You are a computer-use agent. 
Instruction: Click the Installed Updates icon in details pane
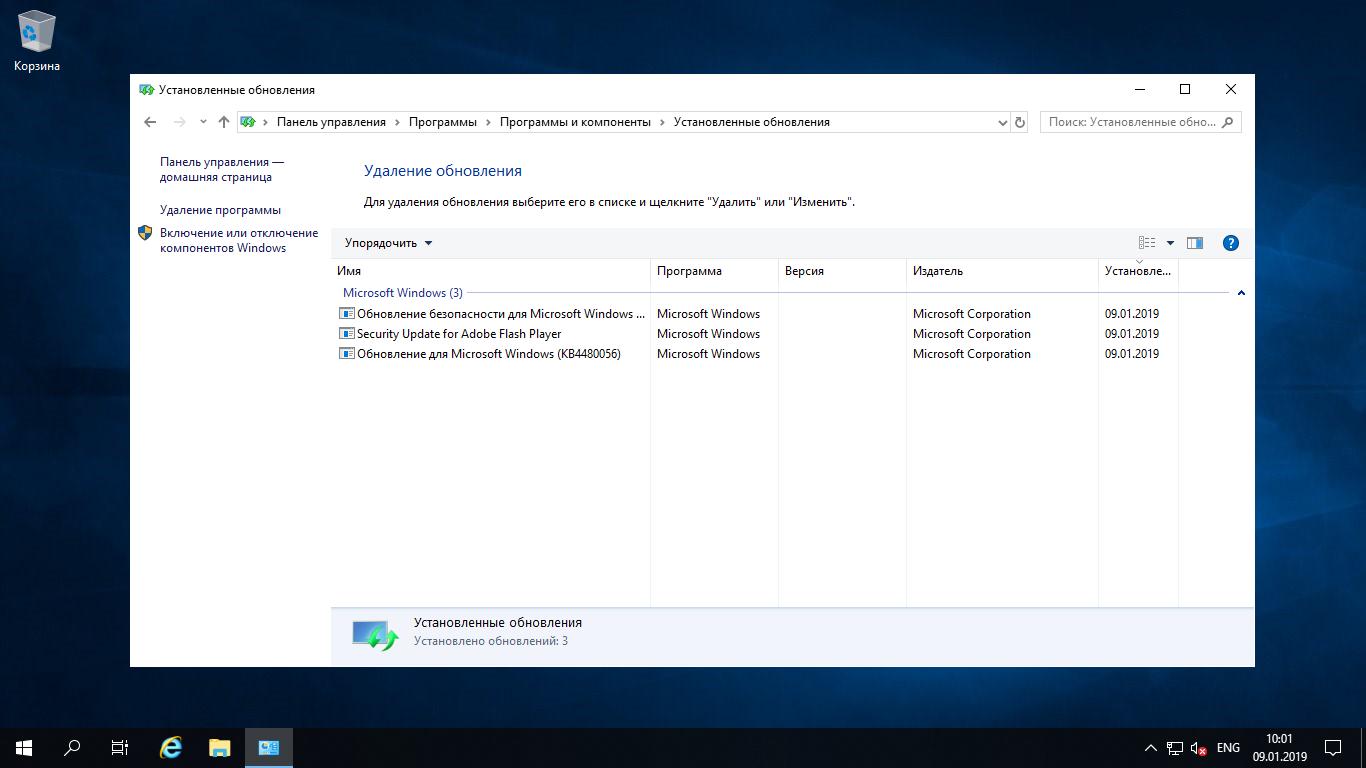[375, 634]
